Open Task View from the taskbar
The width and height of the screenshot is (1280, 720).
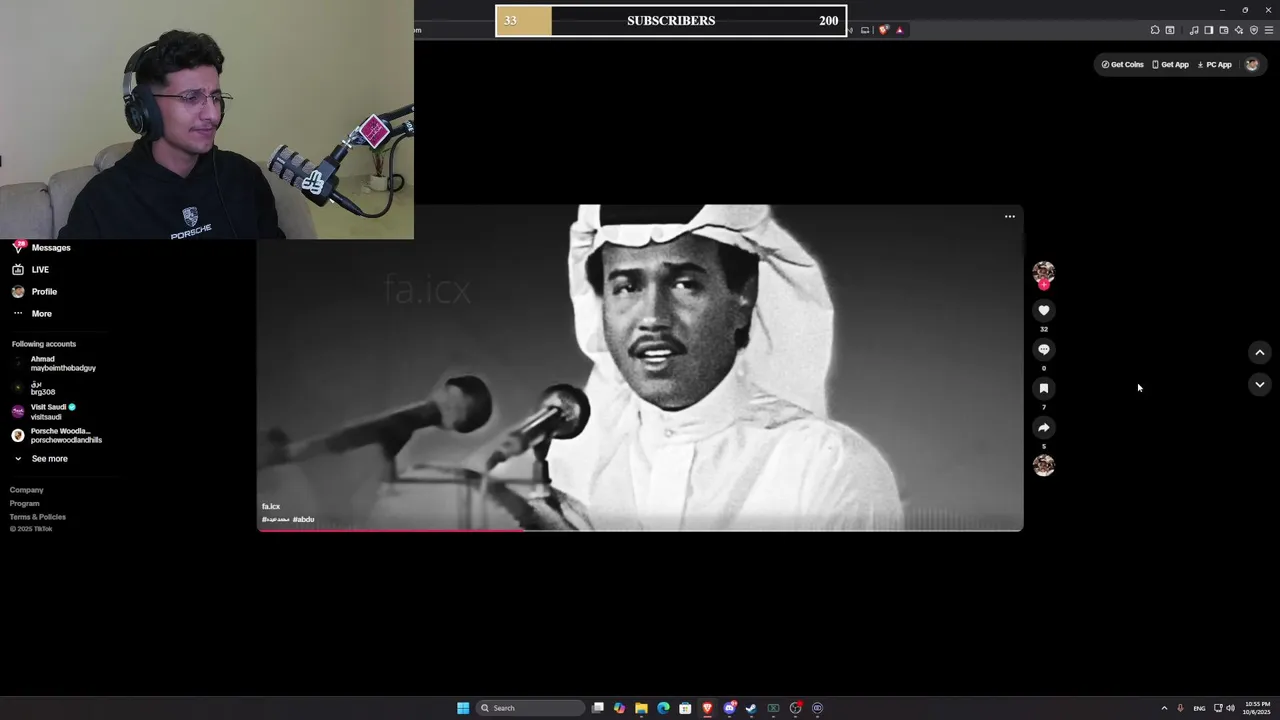tap(598, 708)
